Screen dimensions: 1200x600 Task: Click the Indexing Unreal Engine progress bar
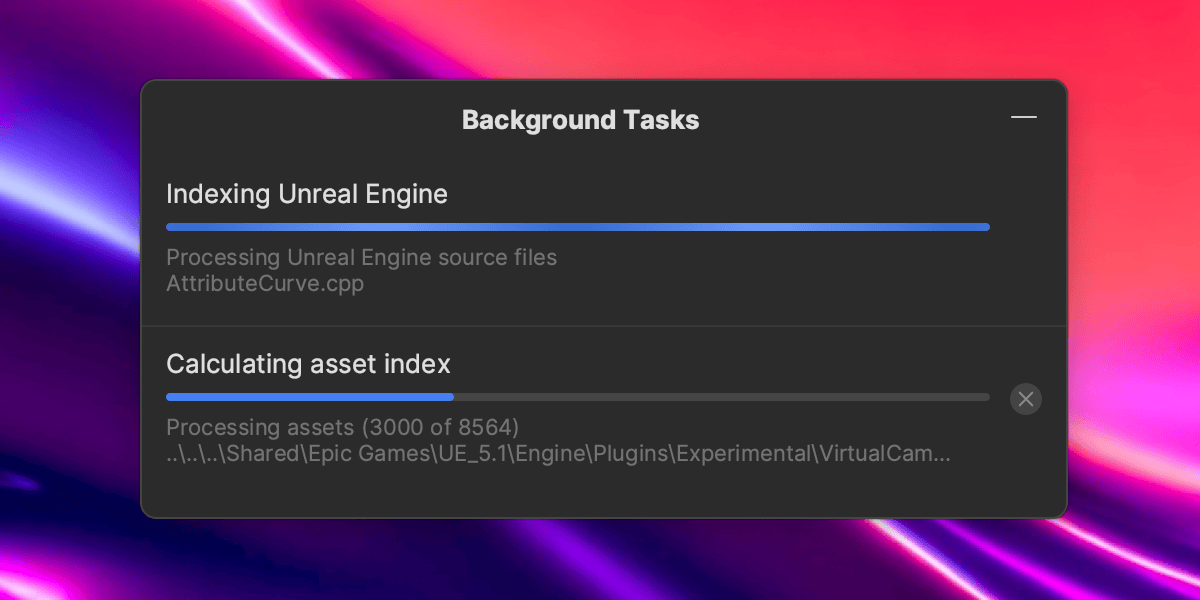[577, 227]
